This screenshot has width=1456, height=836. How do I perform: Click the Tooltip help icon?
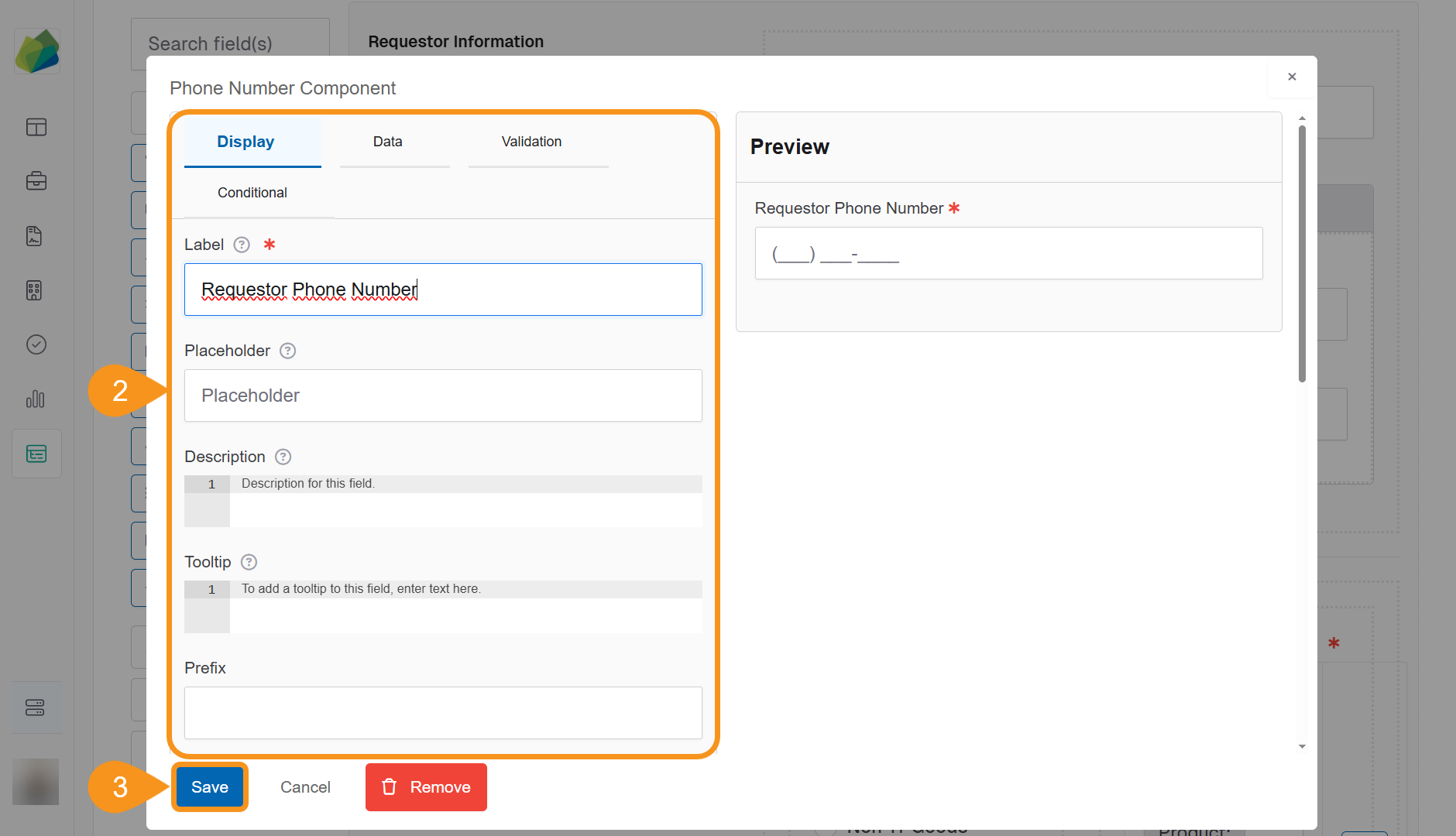pyautogui.click(x=249, y=562)
